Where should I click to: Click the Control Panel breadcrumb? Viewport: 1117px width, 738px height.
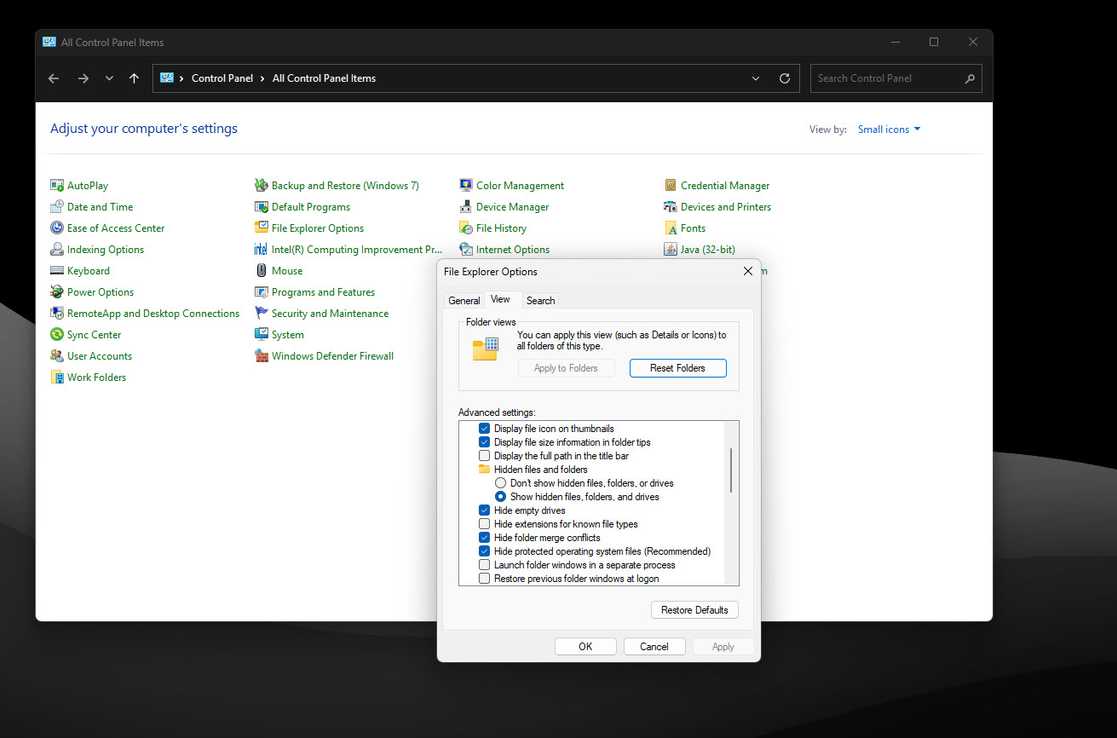click(x=222, y=79)
